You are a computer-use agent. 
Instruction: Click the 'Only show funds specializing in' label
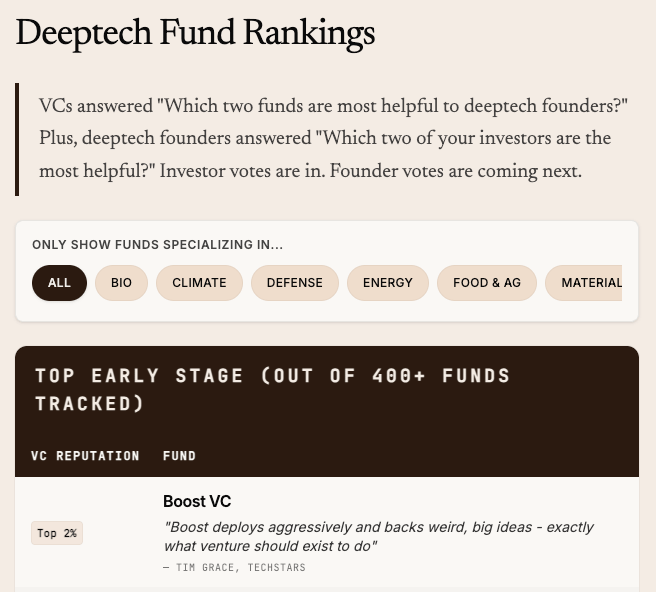click(x=158, y=245)
